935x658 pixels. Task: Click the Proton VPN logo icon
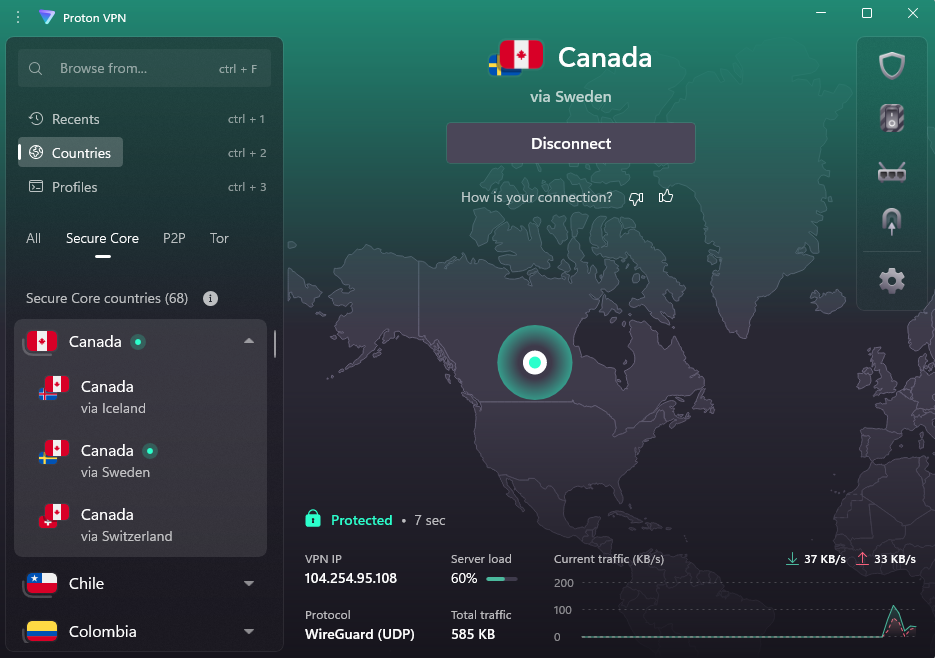click(47, 17)
